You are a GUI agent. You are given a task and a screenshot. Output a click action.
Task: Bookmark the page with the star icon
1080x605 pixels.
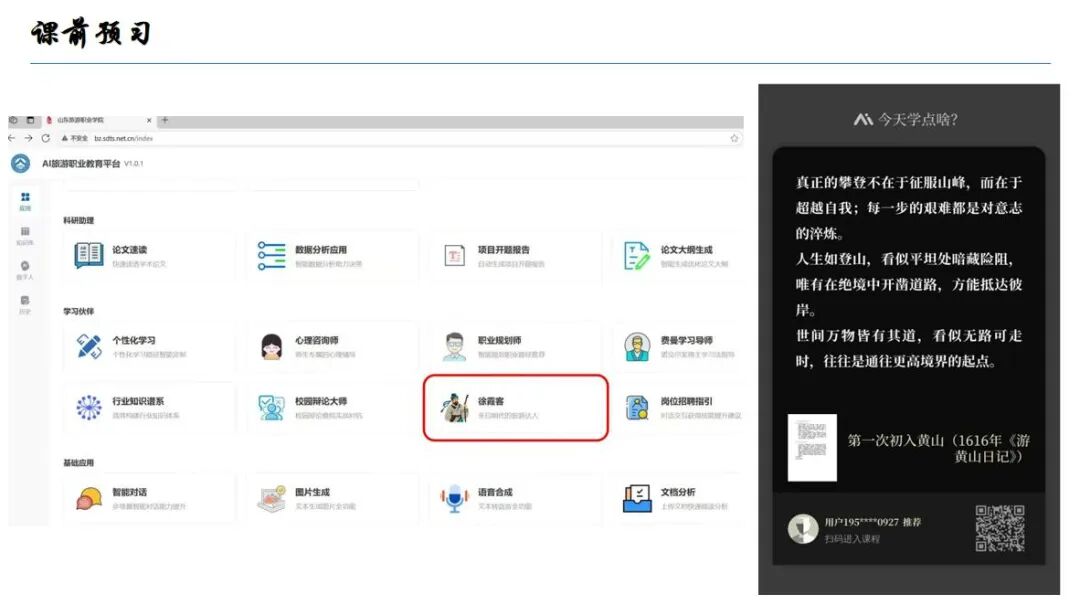tap(734, 139)
